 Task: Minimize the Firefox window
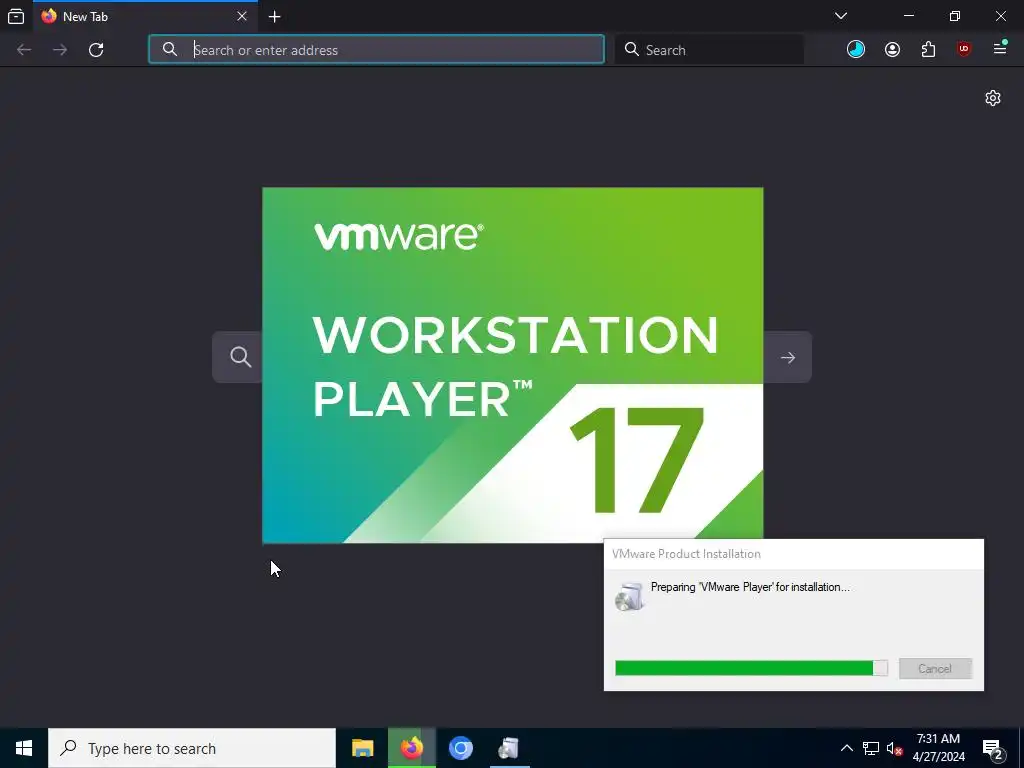[x=909, y=16]
